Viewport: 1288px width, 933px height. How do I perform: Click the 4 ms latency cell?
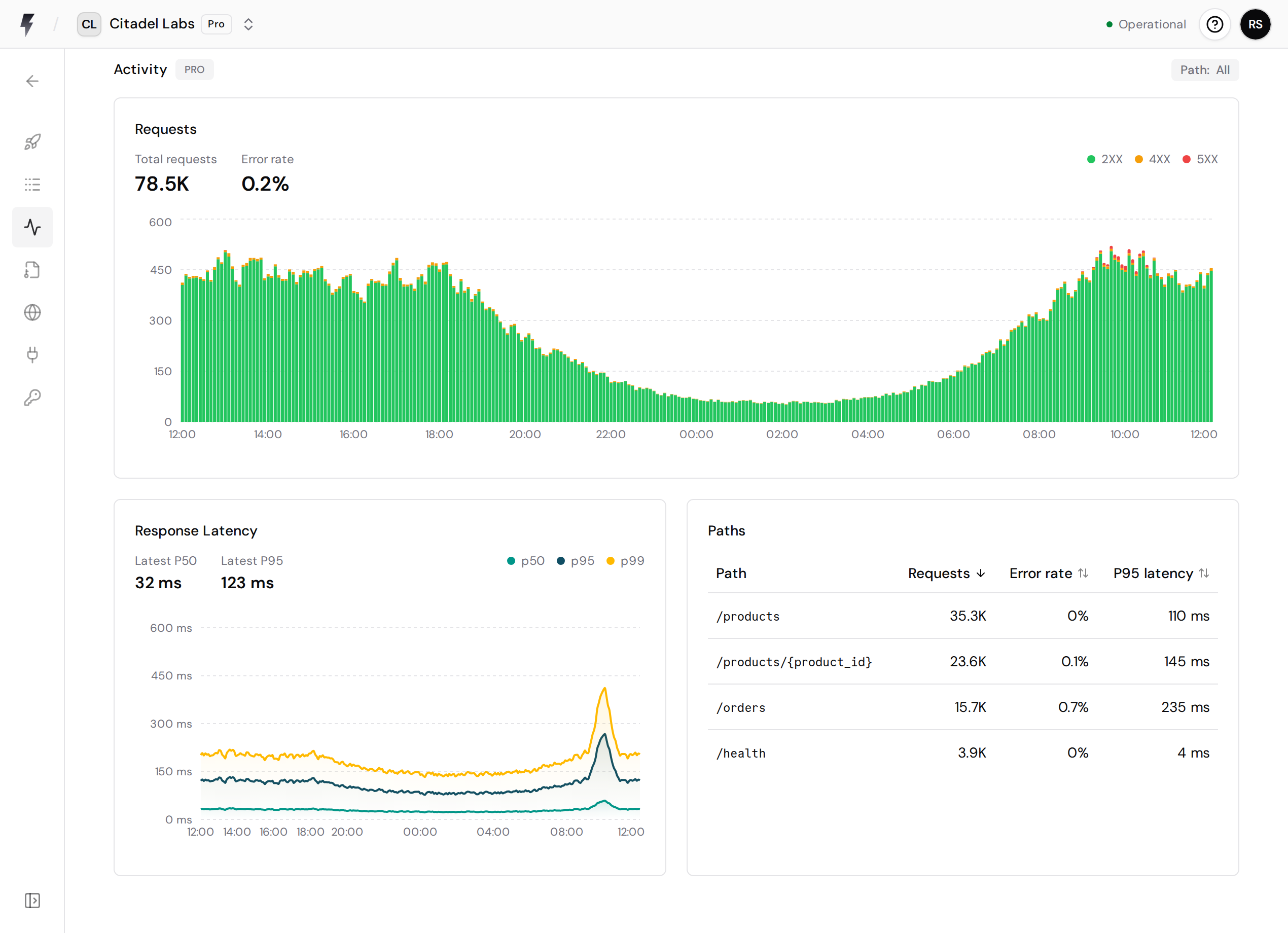pos(1193,753)
